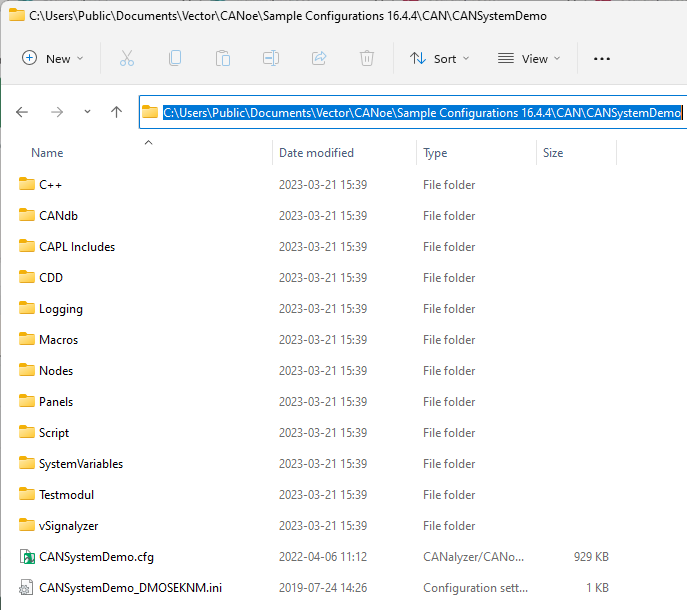Select the Testmodul folder name
This screenshot has width=687, height=610.
(x=67, y=495)
